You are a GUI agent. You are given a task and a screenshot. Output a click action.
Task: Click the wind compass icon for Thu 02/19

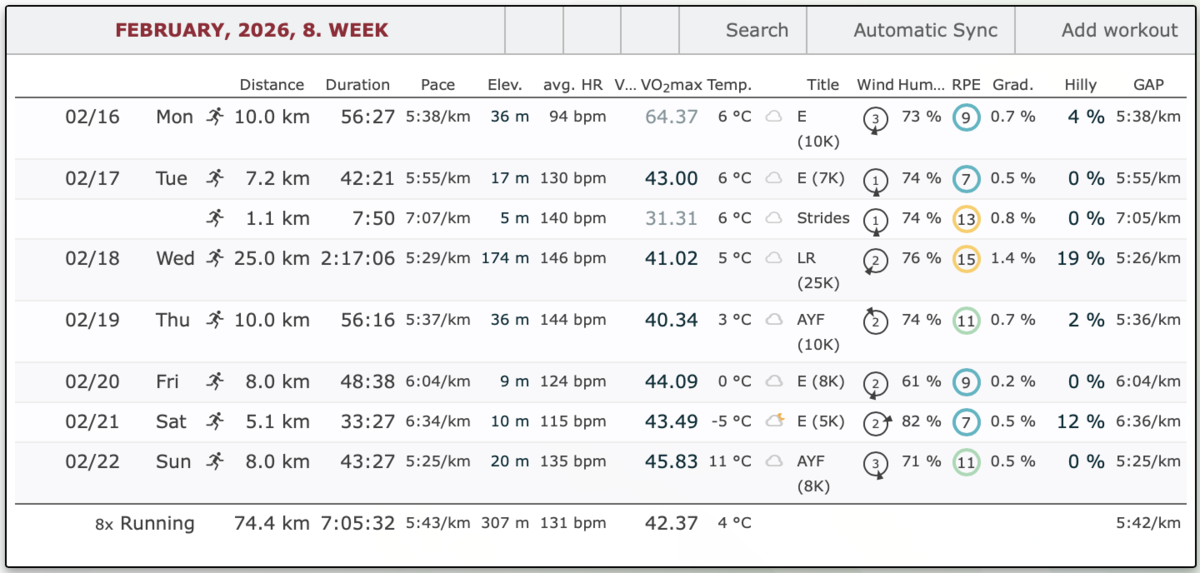click(x=876, y=322)
